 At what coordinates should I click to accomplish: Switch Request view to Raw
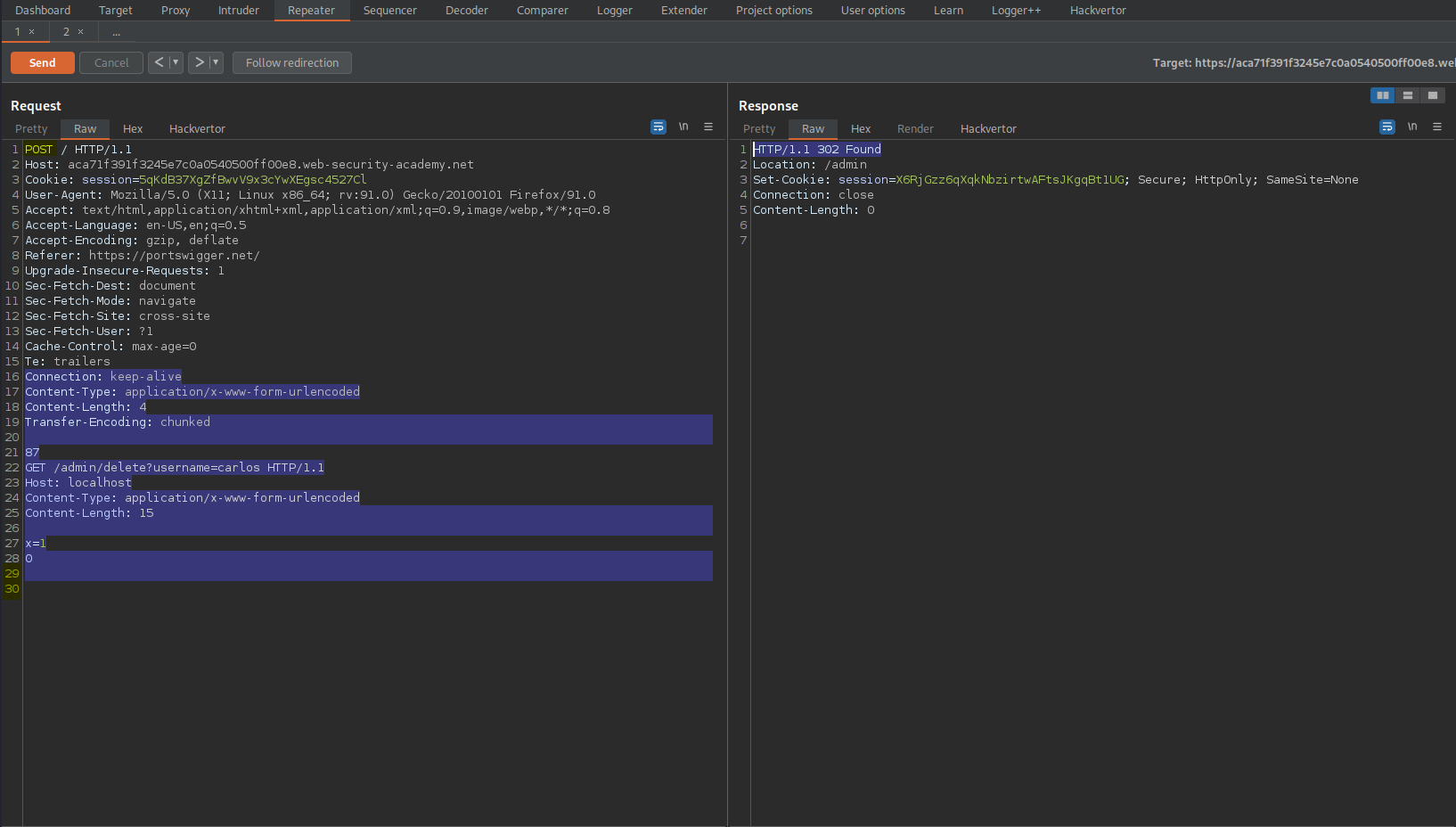pos(86,129)
